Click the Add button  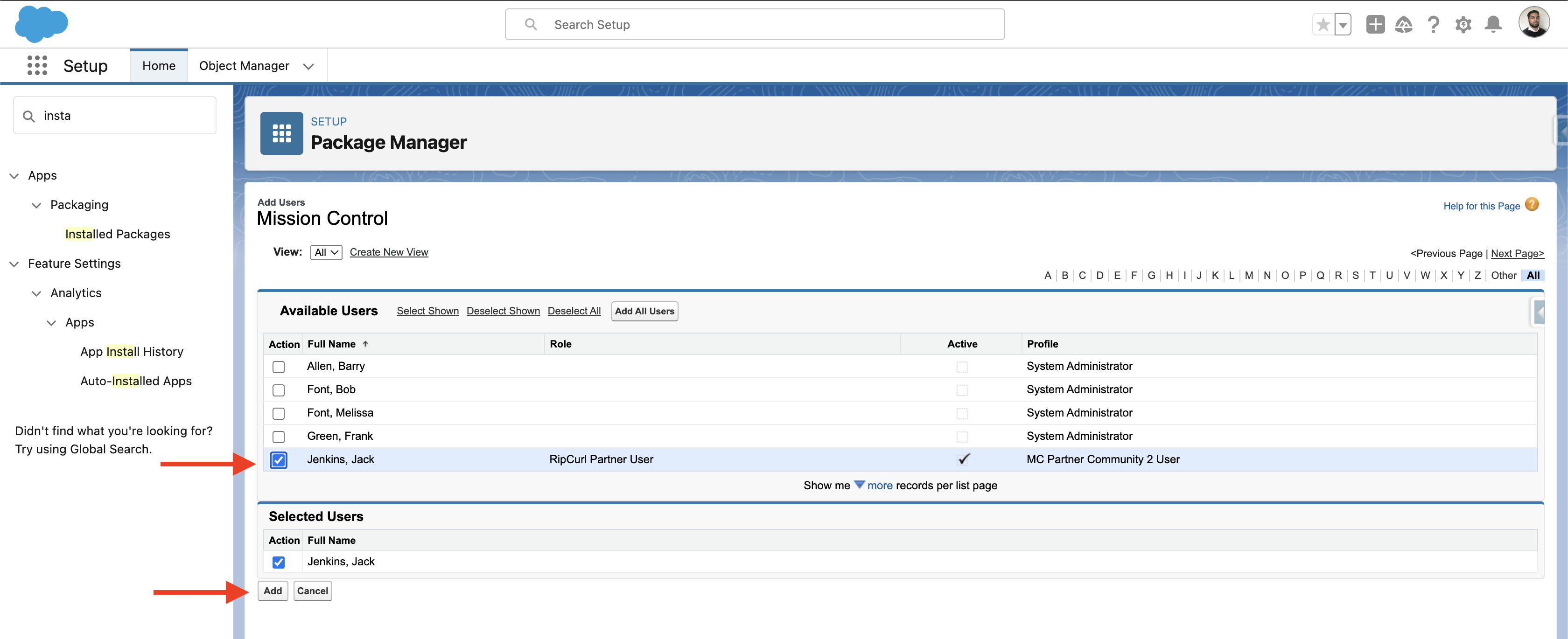[x=272, y=590]
